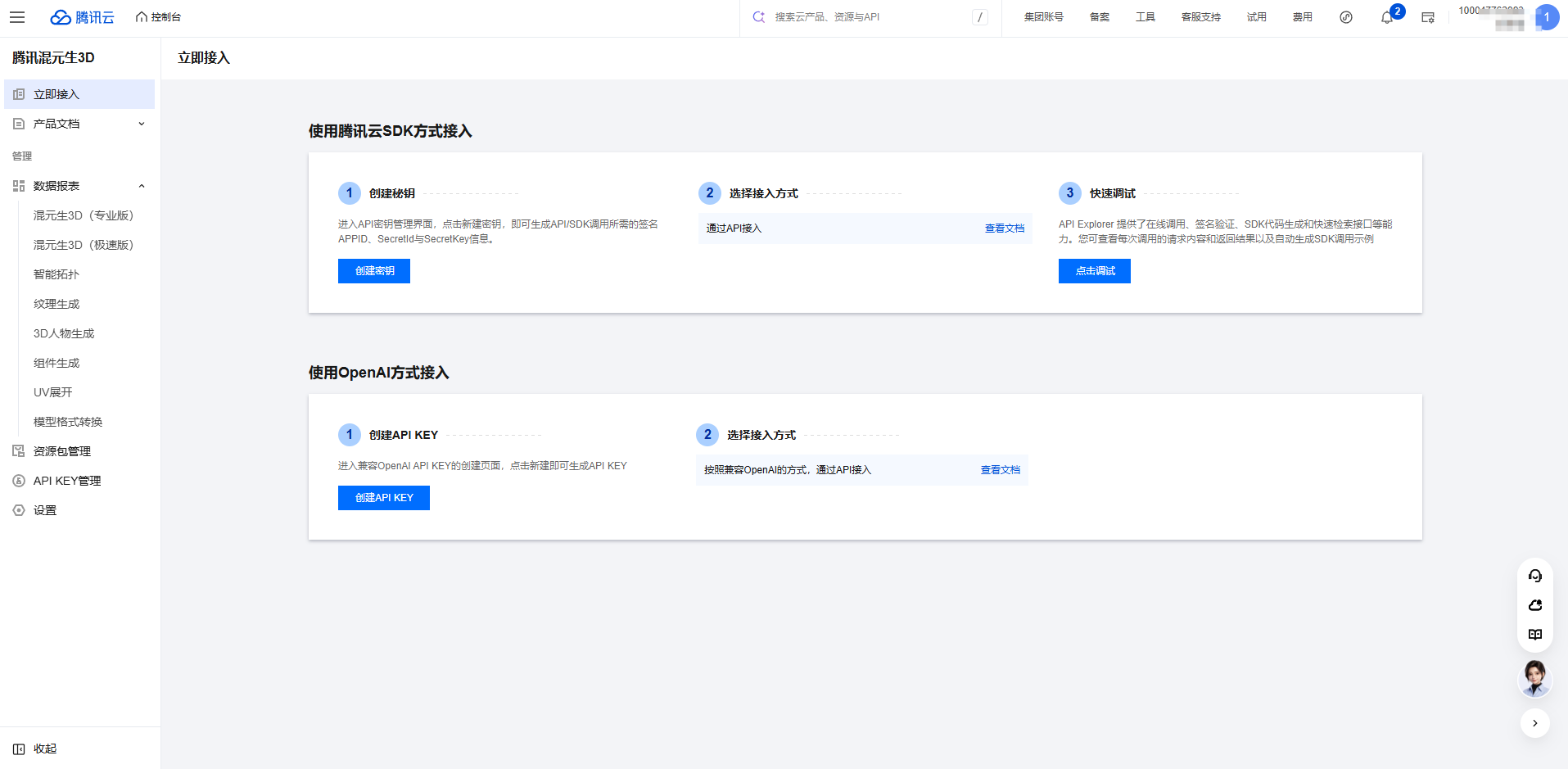The height and width of the screenshot is (769, 1568).
Task: Click the 创建密钥 button
Action: pos(374,271)
